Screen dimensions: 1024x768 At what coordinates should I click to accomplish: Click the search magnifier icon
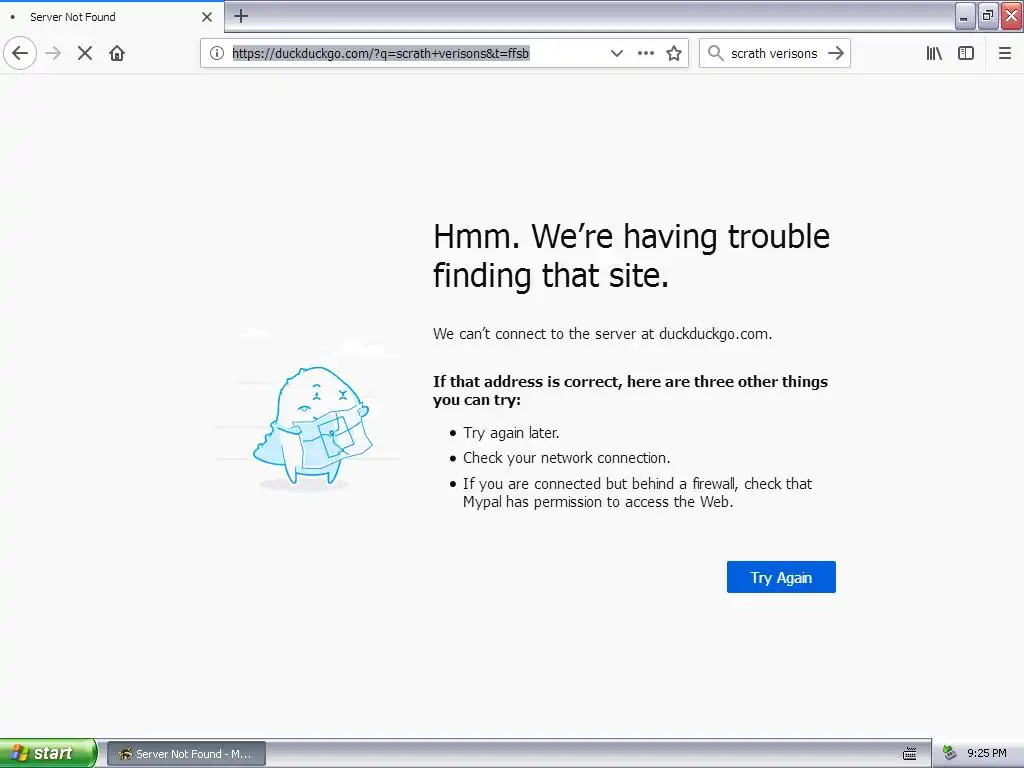click(x=716, y=53)
